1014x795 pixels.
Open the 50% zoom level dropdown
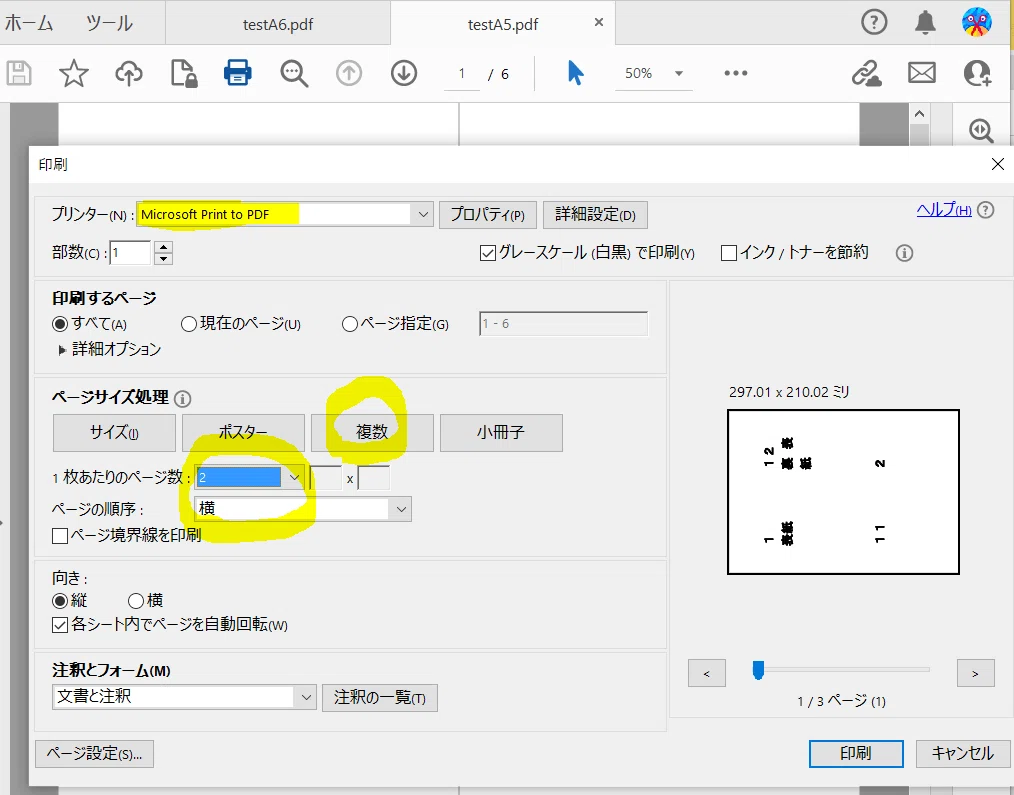click(x=679, y=73)
